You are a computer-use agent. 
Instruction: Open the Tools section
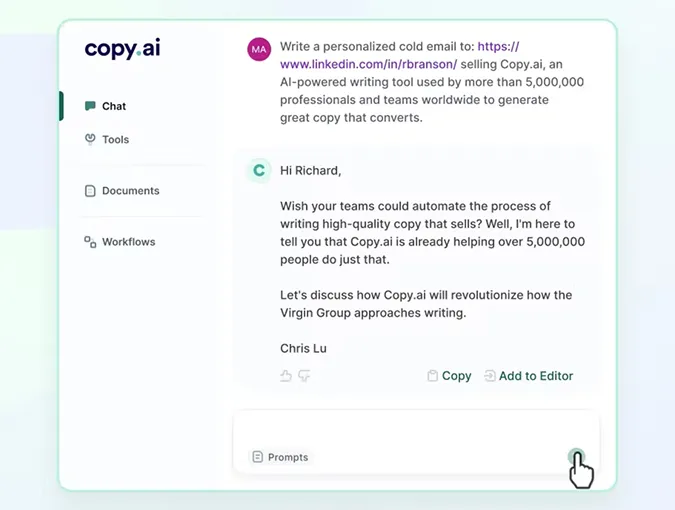tap(115, 139)
